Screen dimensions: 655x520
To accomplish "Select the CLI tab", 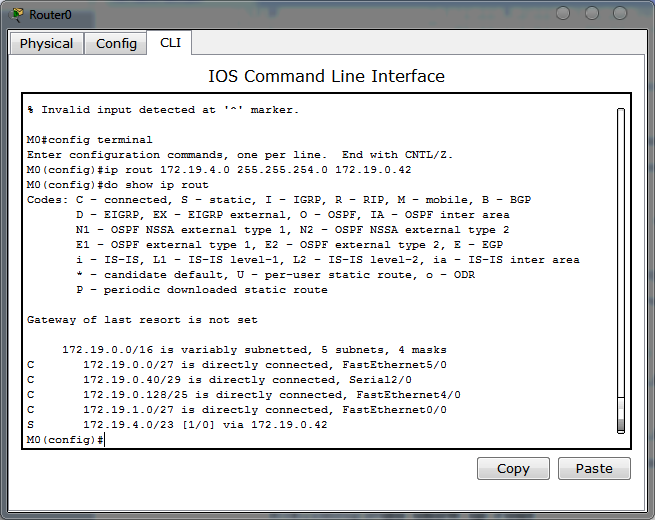I will click(170, 43).
